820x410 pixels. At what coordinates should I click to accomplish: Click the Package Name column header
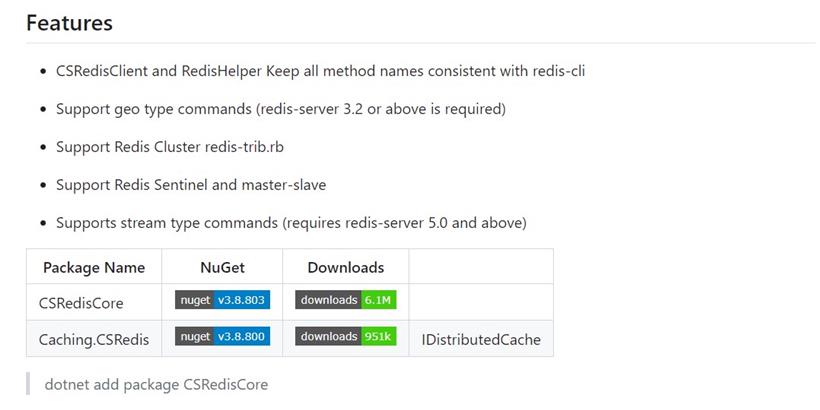pyautogui.click(x=94, y=267)
